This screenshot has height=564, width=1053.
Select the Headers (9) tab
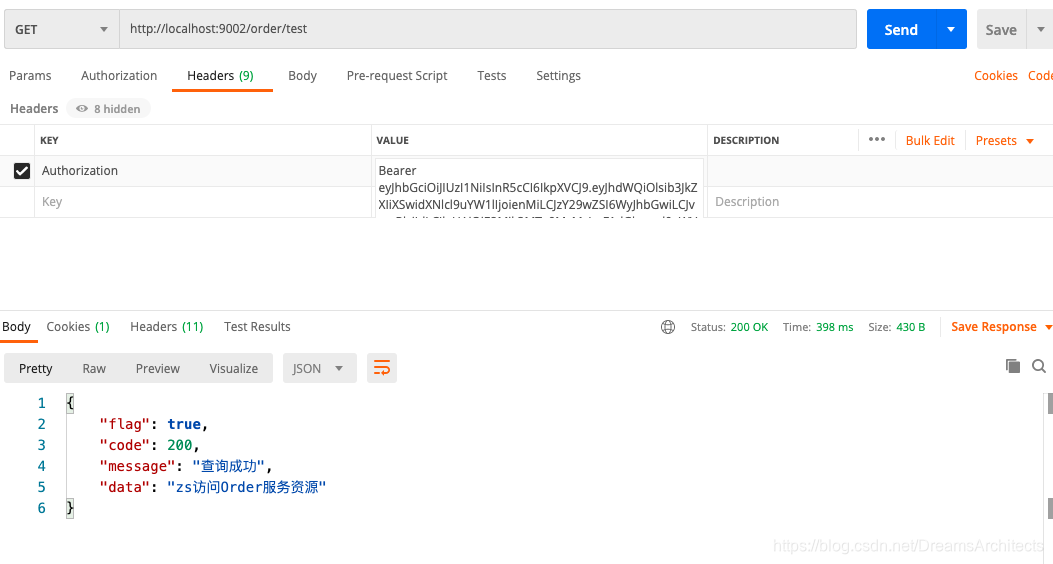coord(220,76)
